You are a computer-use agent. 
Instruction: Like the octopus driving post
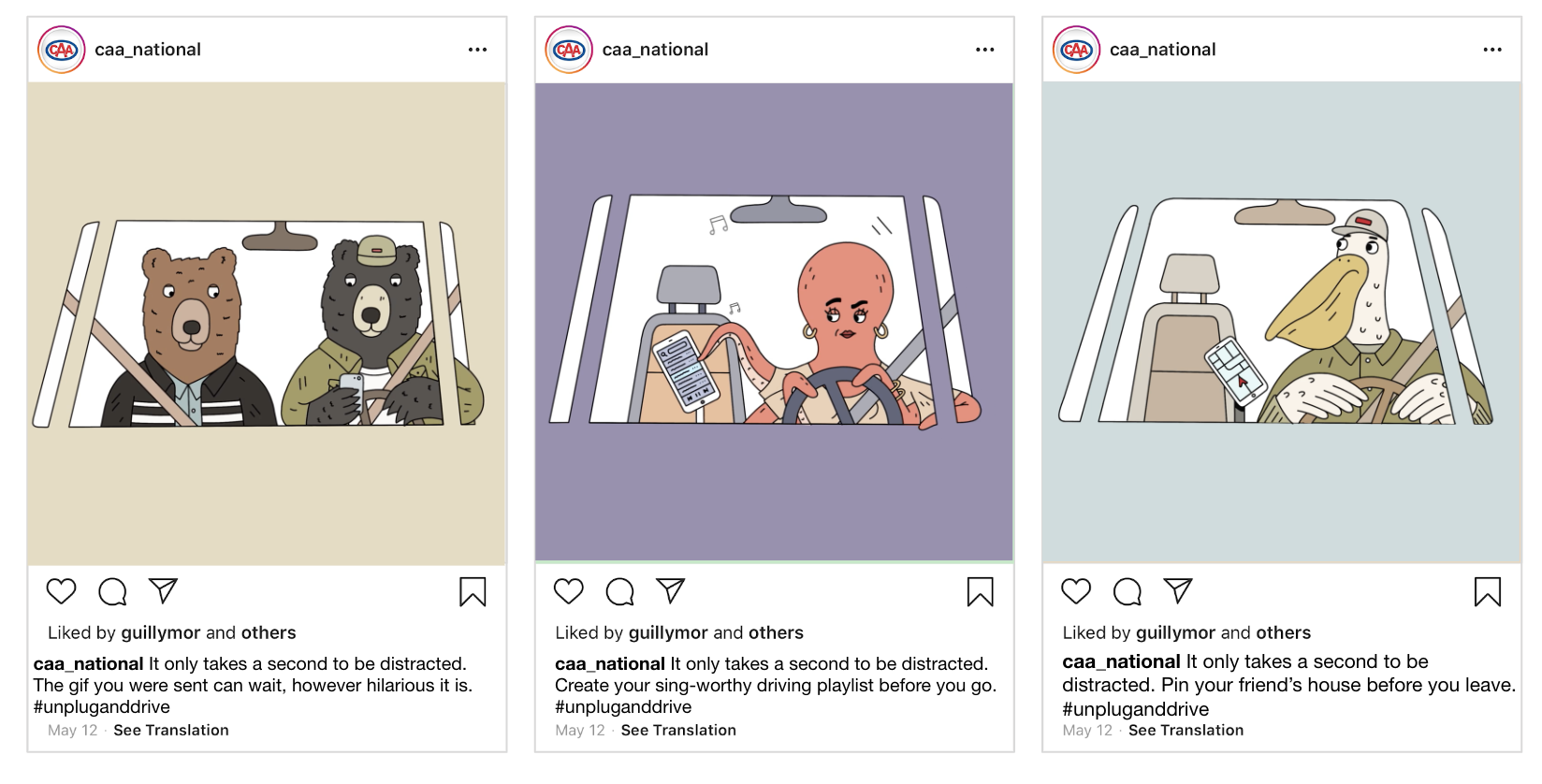569,591
